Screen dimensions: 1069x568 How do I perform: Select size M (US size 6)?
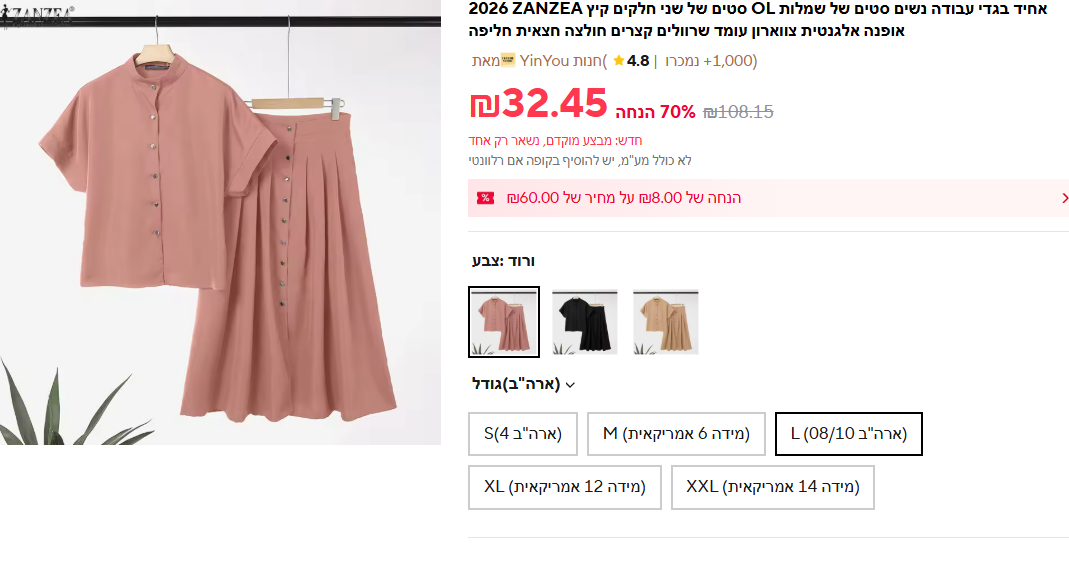pos(676,434)
